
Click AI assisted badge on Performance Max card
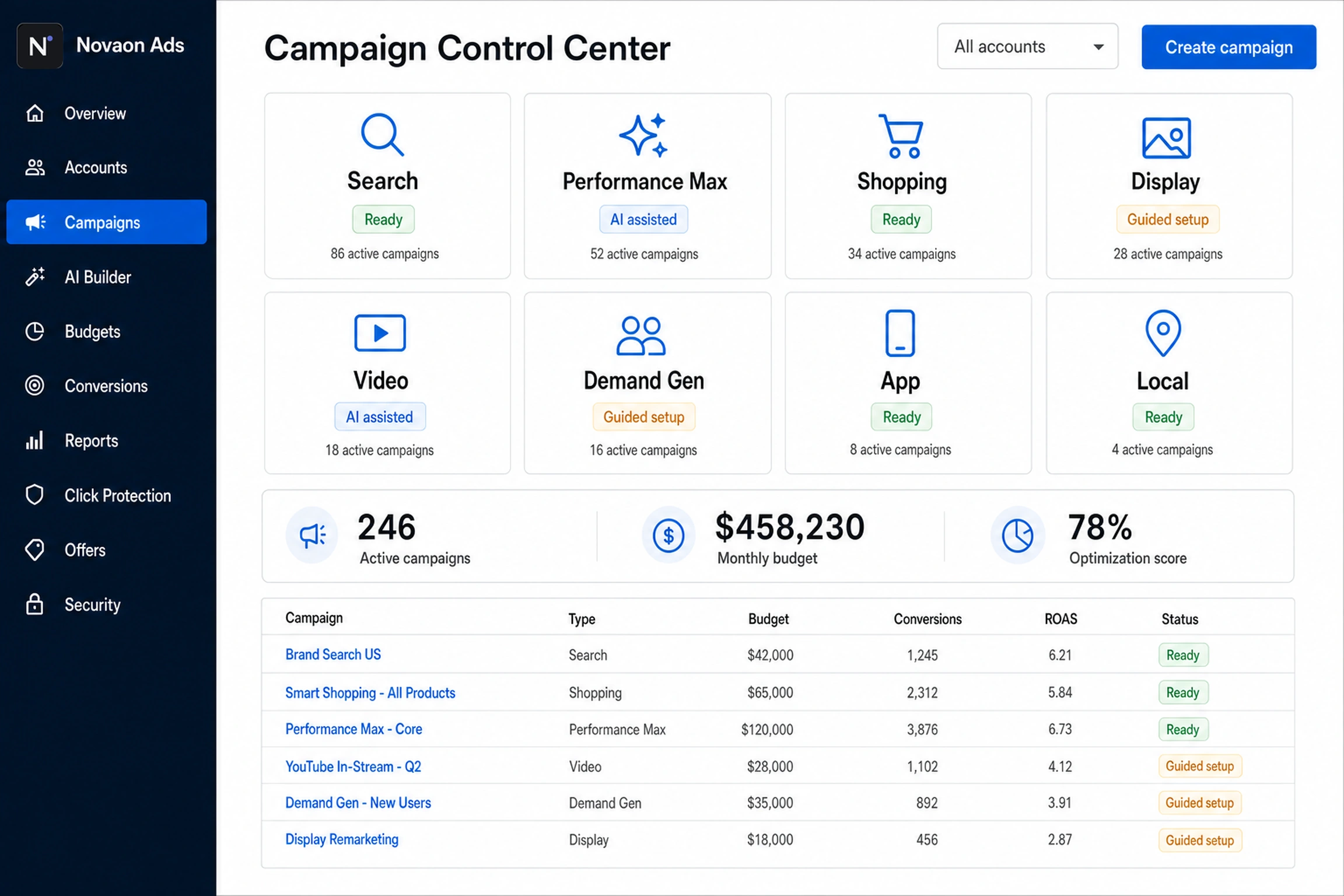[x=643, y=219]
